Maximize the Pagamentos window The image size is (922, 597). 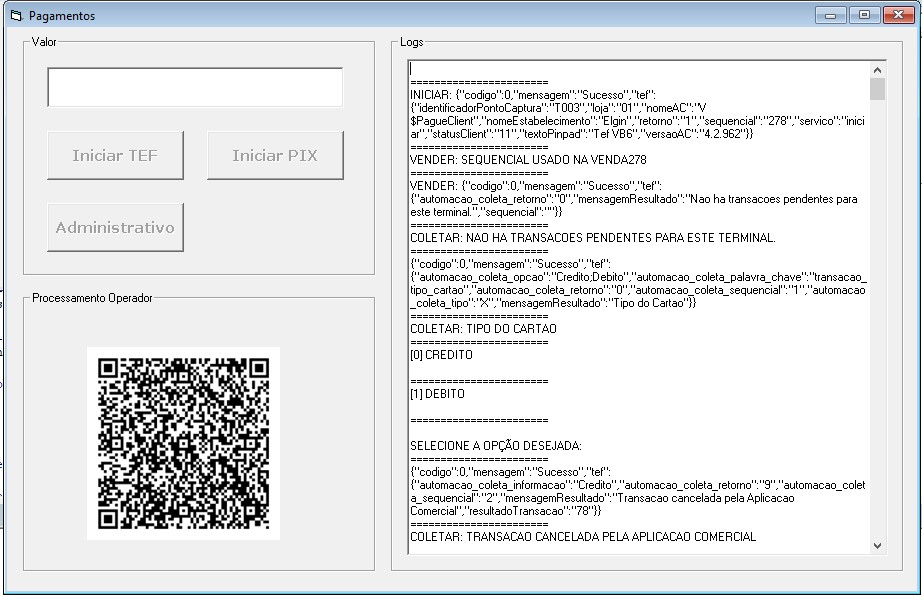(x=864, y=15)
